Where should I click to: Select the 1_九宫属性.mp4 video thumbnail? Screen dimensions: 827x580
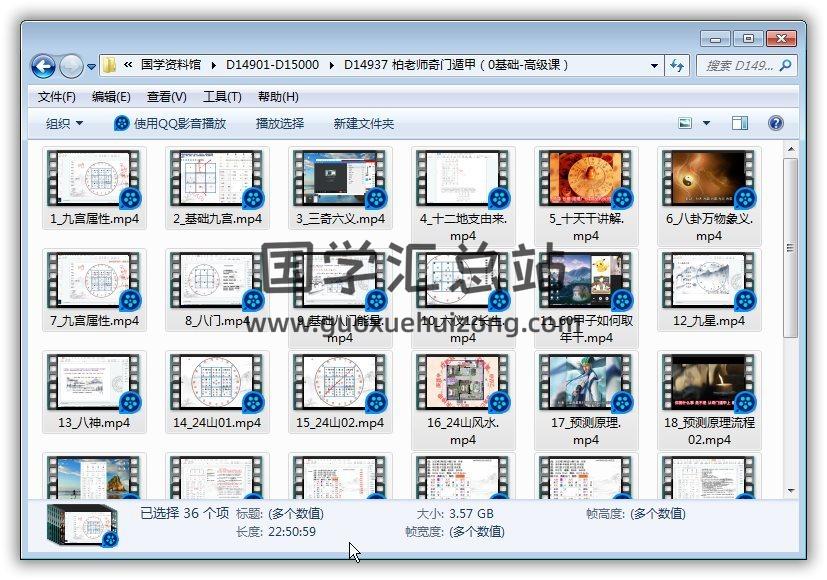coord(94,180)
